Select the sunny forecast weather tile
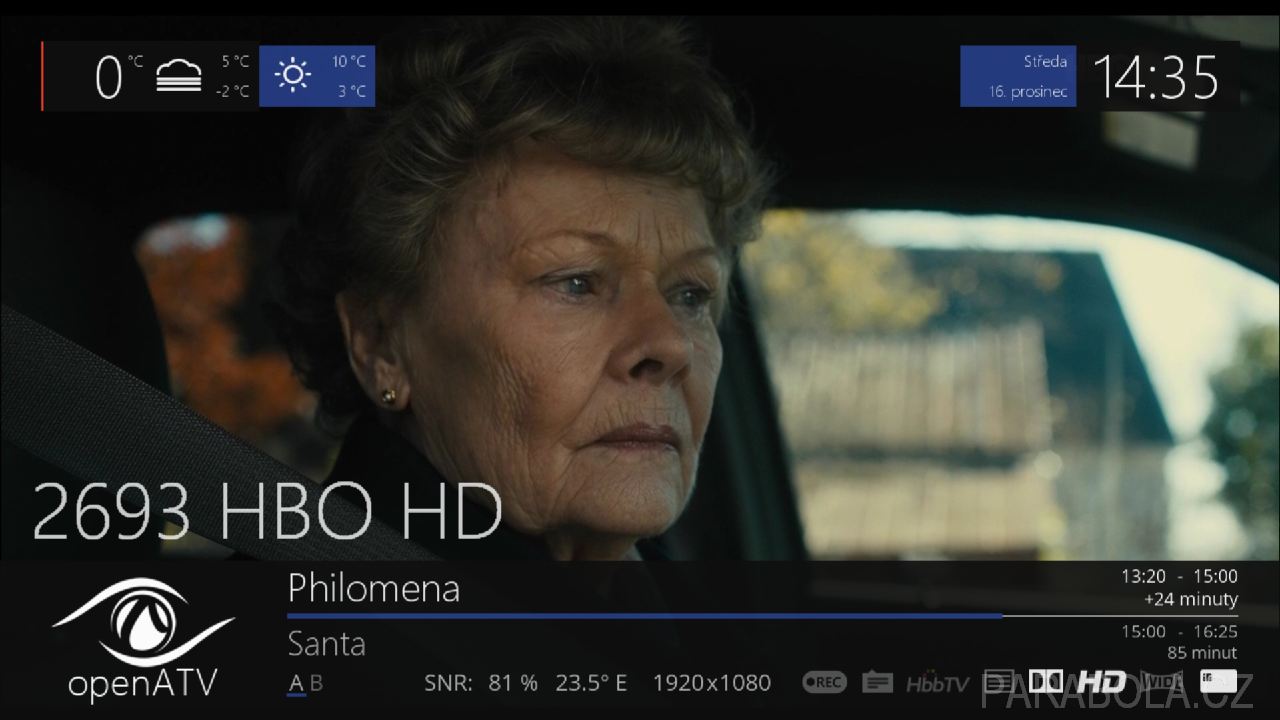 tap(317, 76)
